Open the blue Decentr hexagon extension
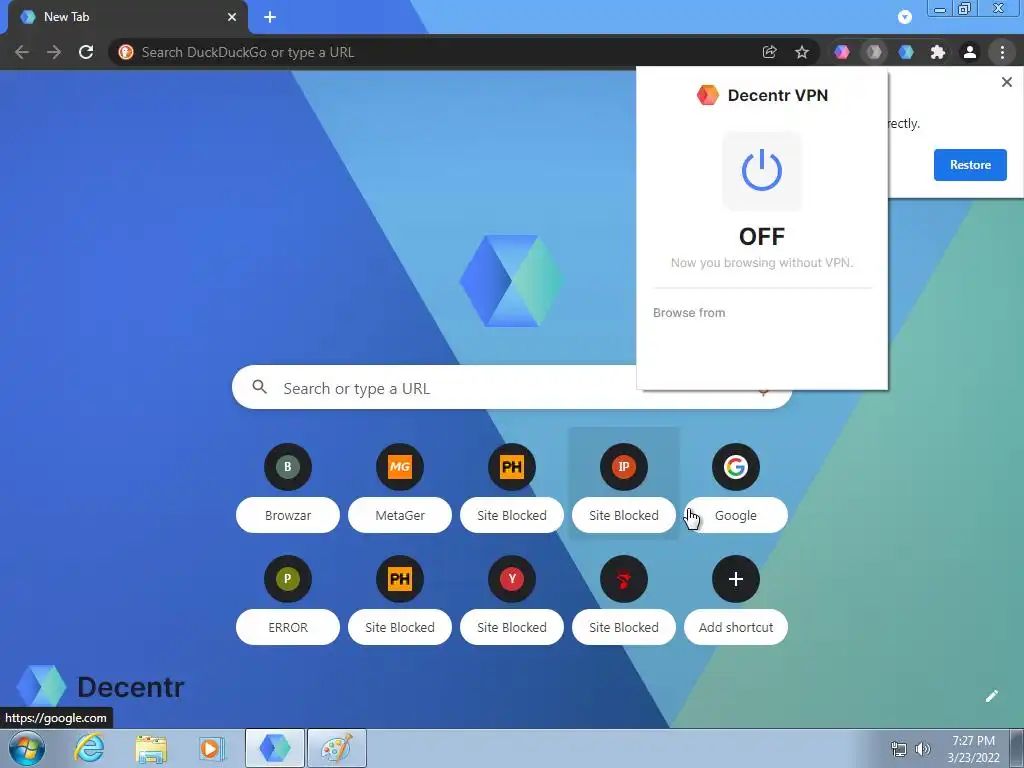1024x768 pixels. (x=906, y=52)
